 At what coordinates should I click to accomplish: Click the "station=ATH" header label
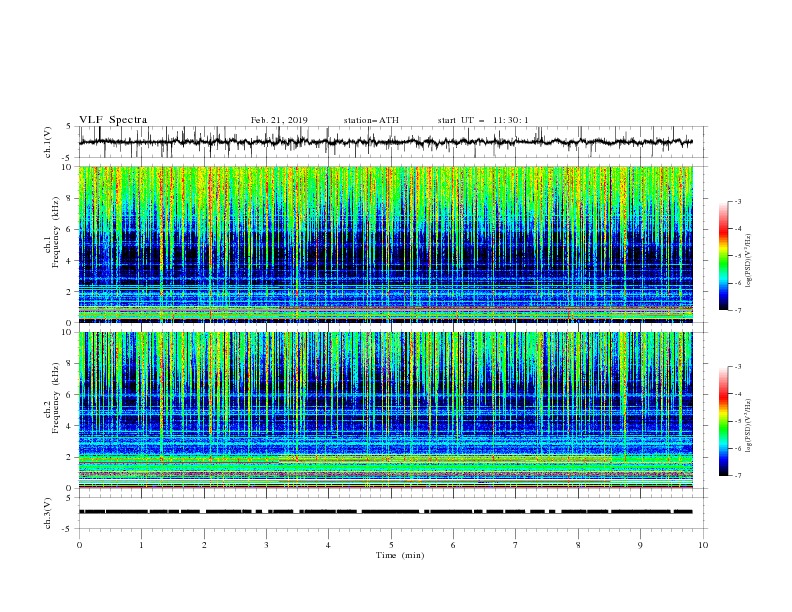pyautogui.click(x=371, y=120)
